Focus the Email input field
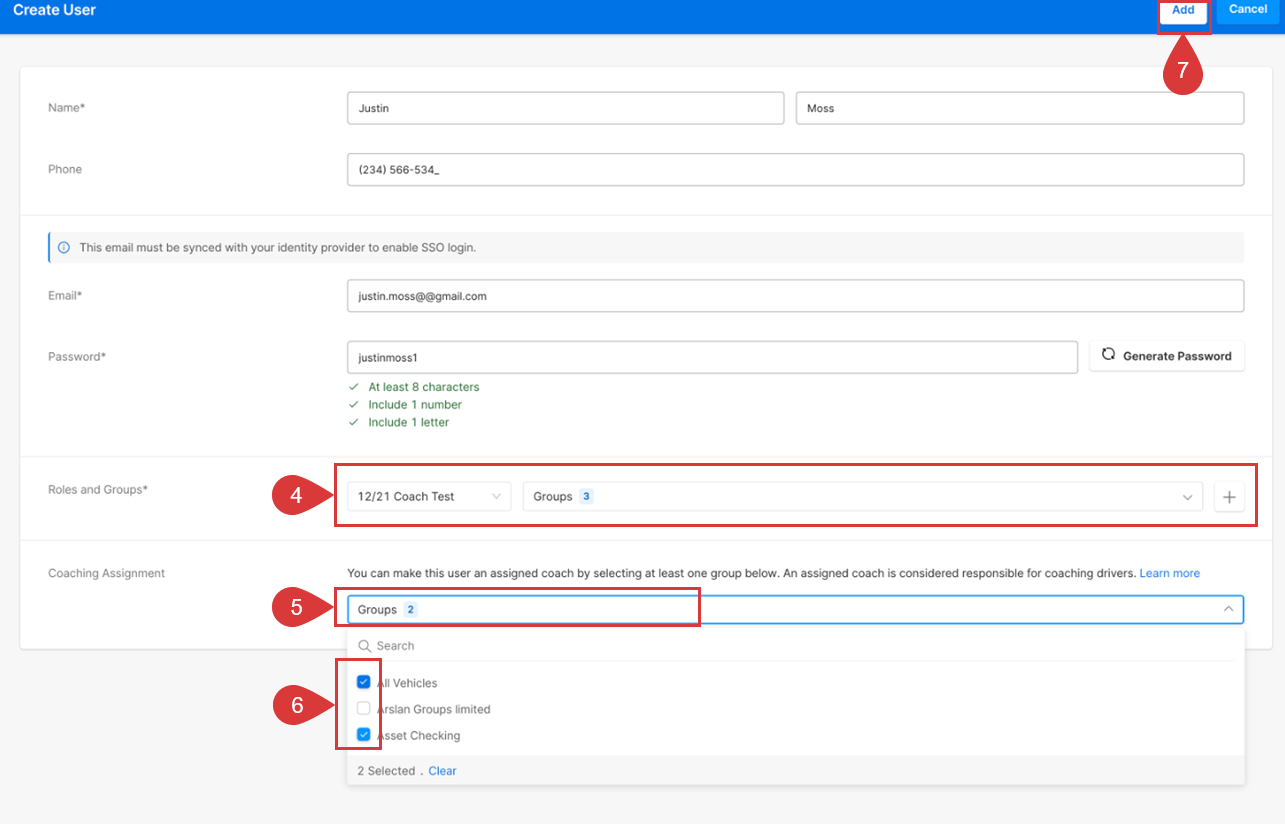This screenshot has height=824, width=1285. (x=795, y=296)
